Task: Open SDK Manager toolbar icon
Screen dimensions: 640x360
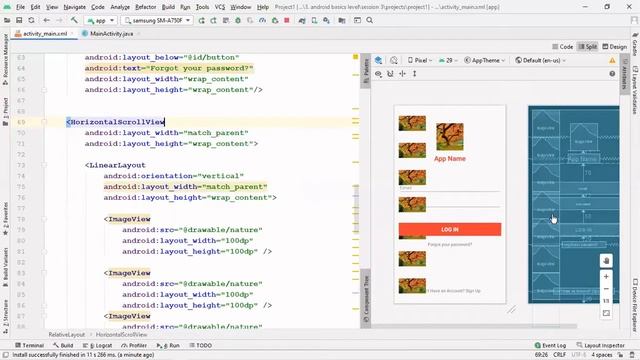Action: [x=327, y=20]
